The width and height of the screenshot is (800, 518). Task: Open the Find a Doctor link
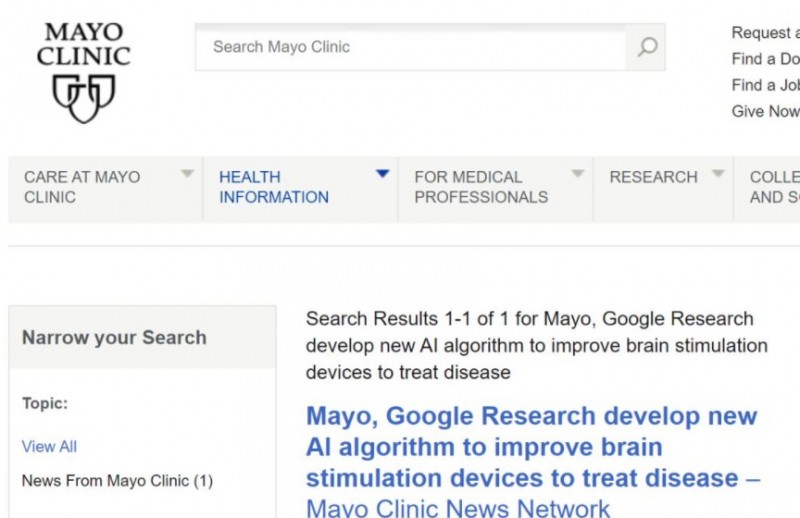[765, 59]
